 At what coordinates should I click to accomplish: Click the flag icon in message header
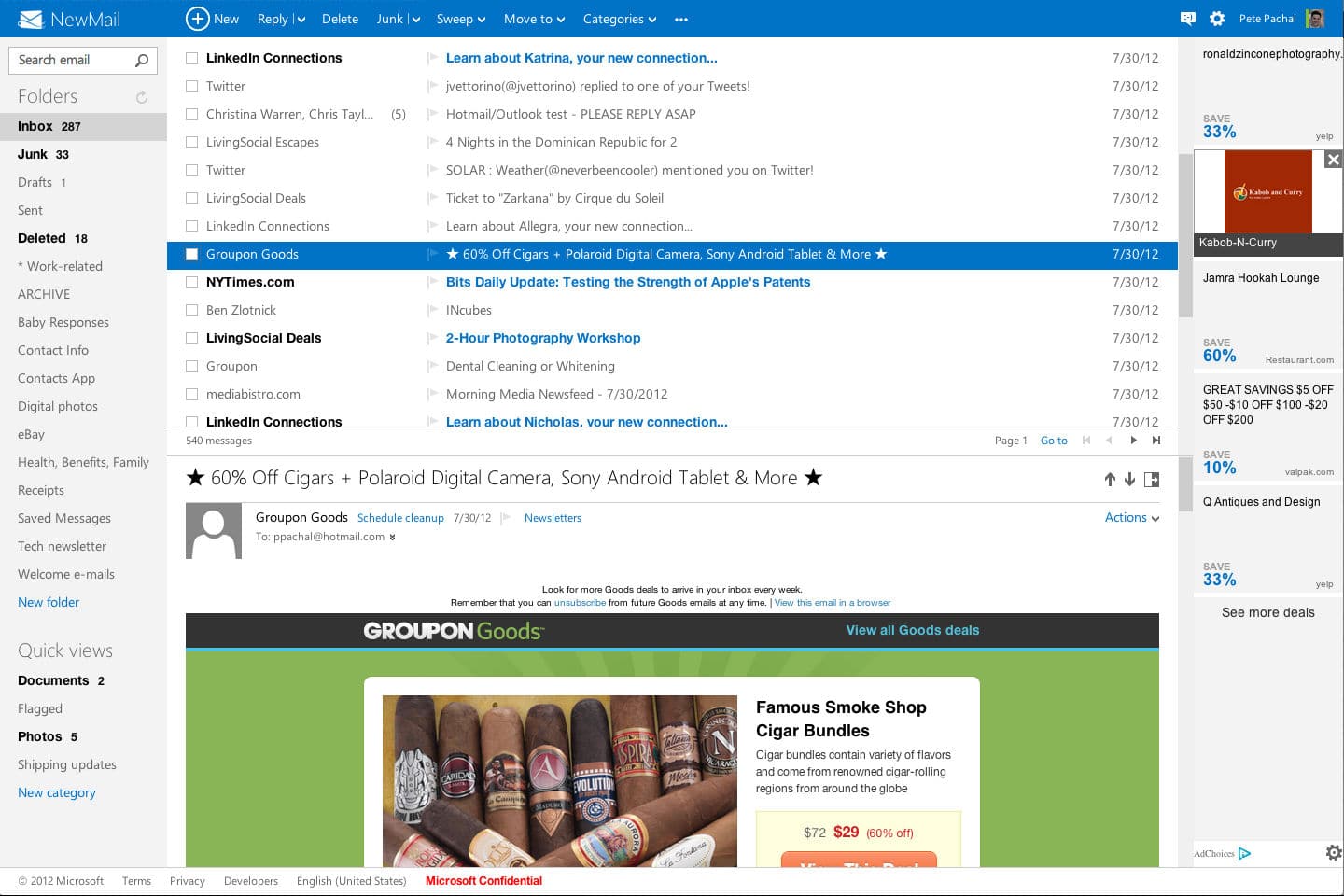507,518
